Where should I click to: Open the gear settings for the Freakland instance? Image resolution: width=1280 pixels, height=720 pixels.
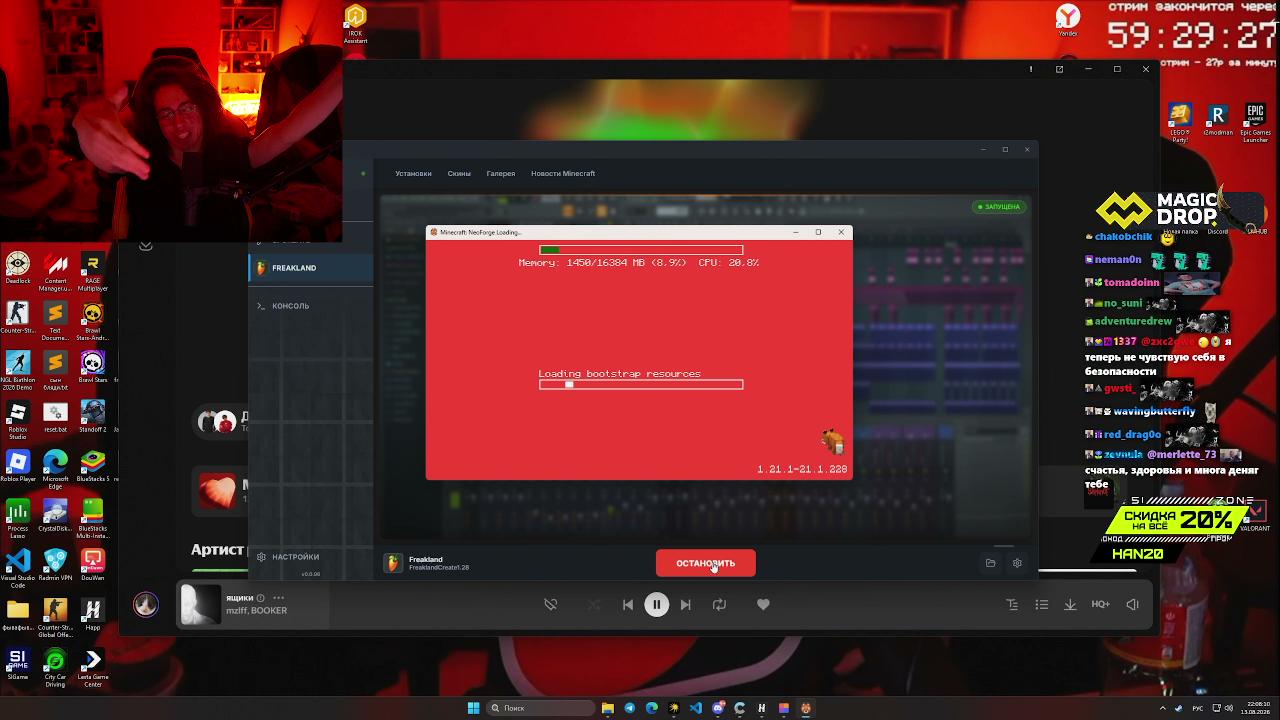[1017, 563]
